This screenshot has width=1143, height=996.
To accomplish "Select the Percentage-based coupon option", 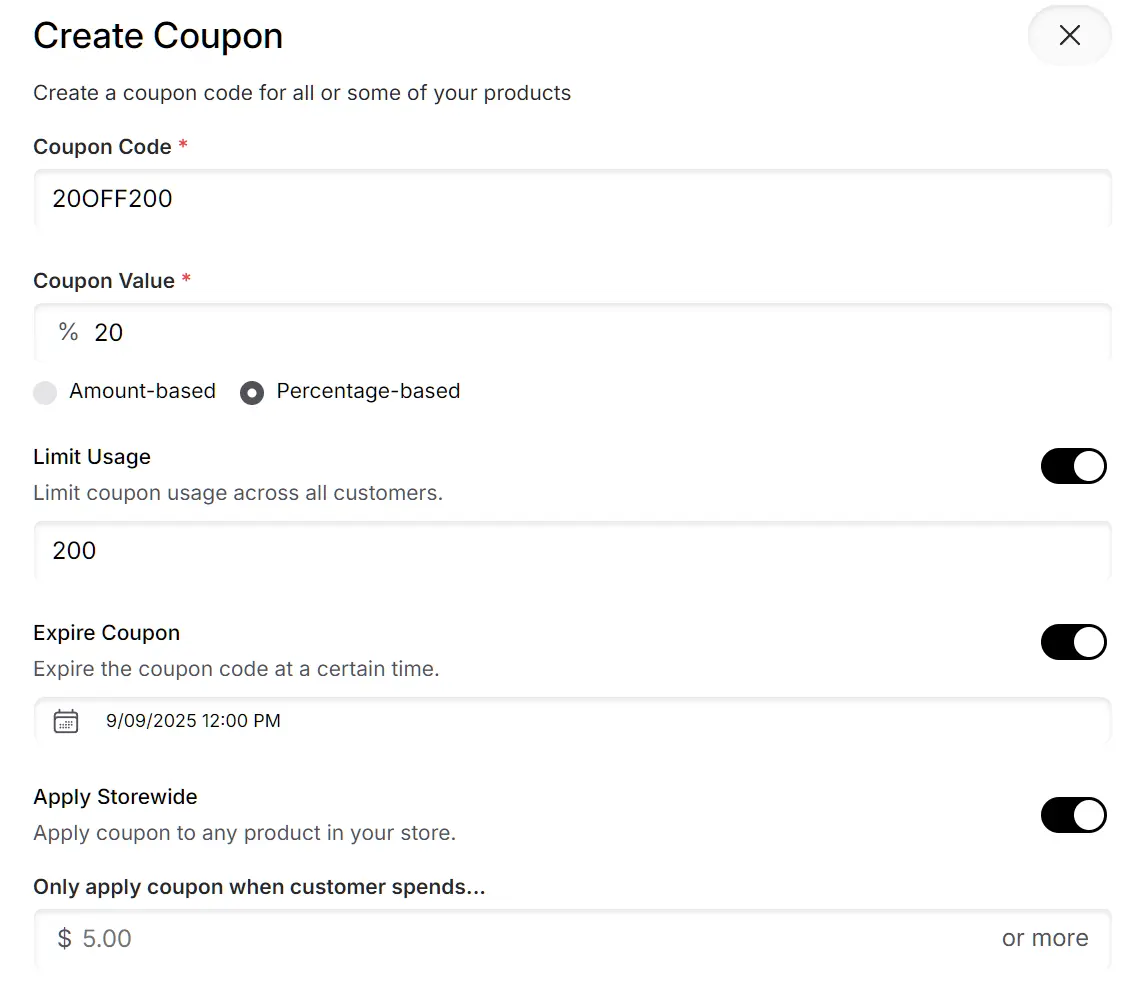I will click(x=251, y=392).
